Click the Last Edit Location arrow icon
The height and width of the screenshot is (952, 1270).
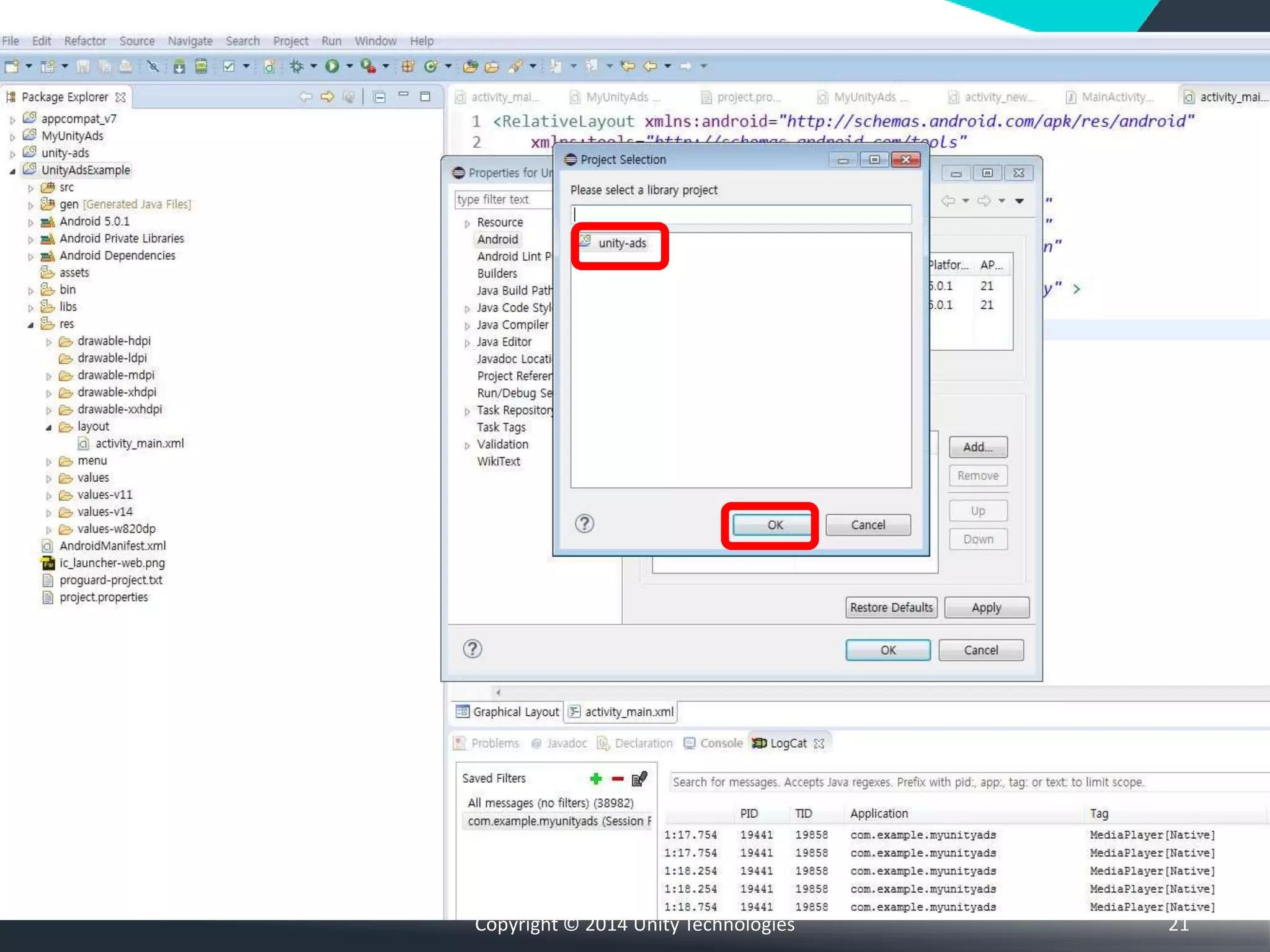(x=628, y=66)
